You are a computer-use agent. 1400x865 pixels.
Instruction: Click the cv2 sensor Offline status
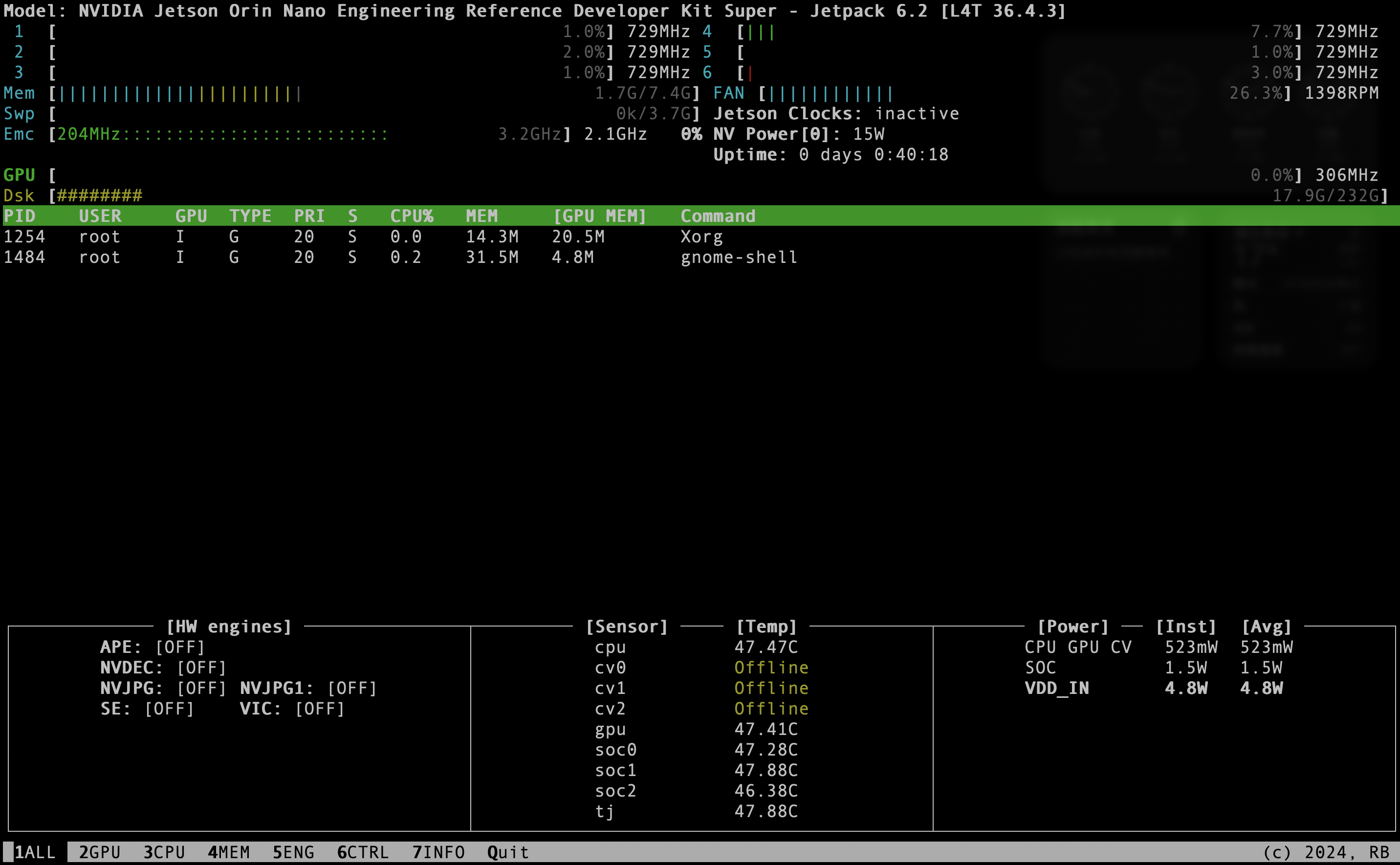point(771,710)
